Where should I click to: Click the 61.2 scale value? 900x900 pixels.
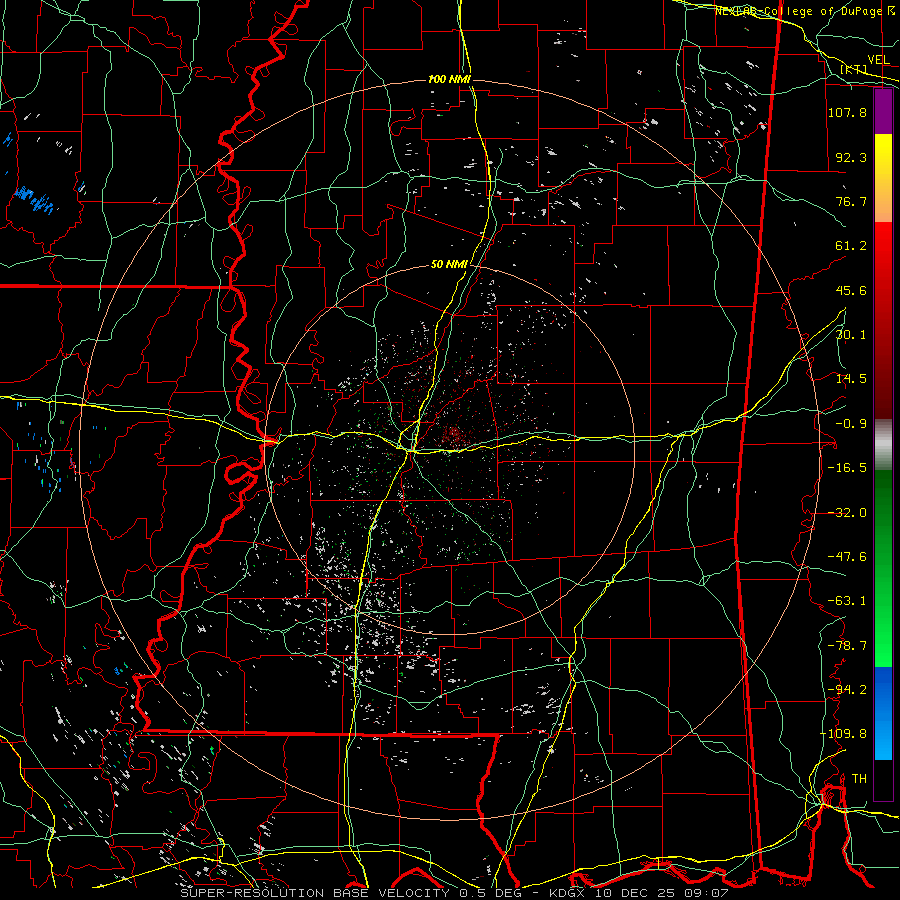851,246
